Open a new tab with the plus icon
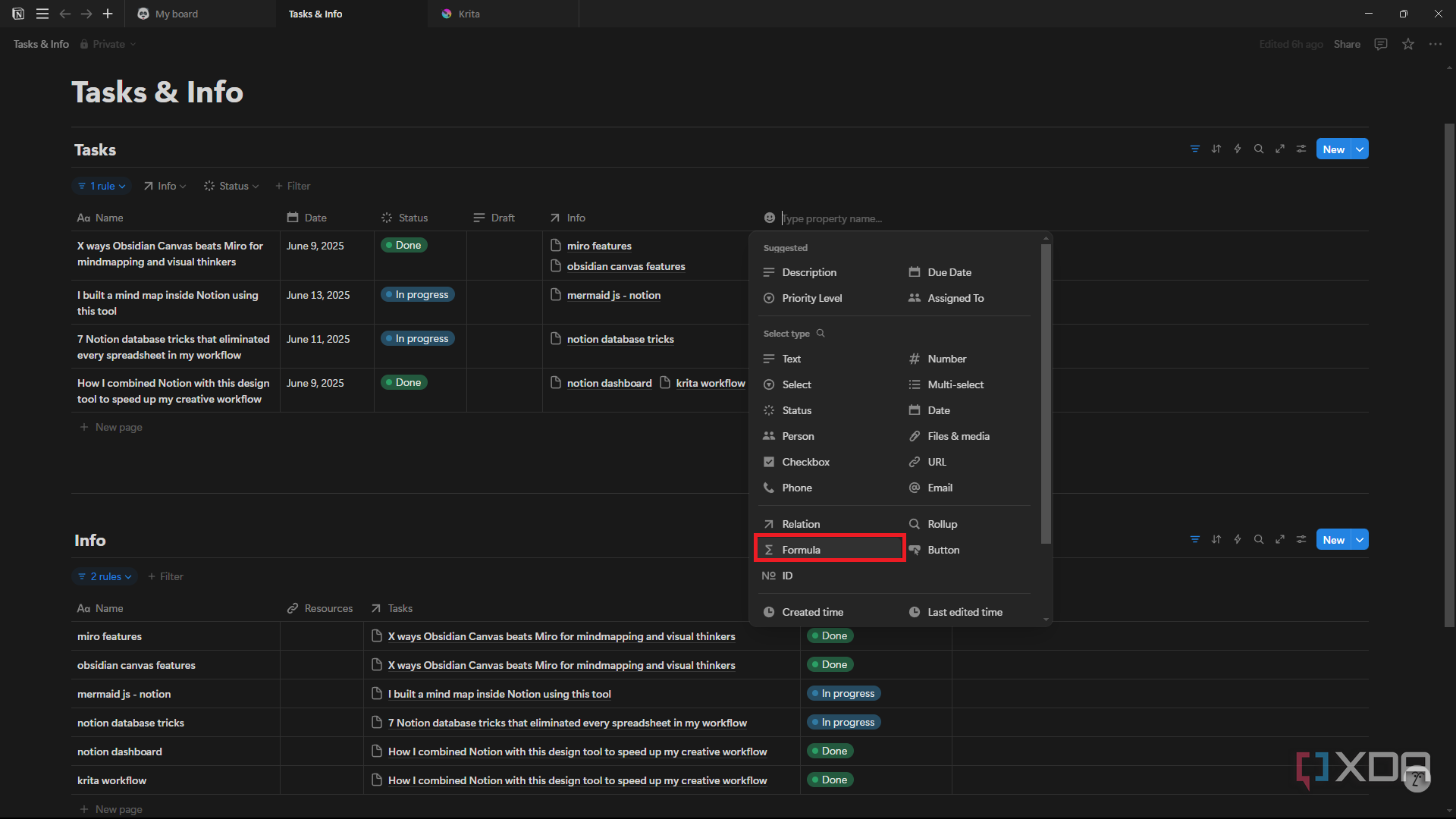Viewport: 1456px width, 819px height. point(108,14)
